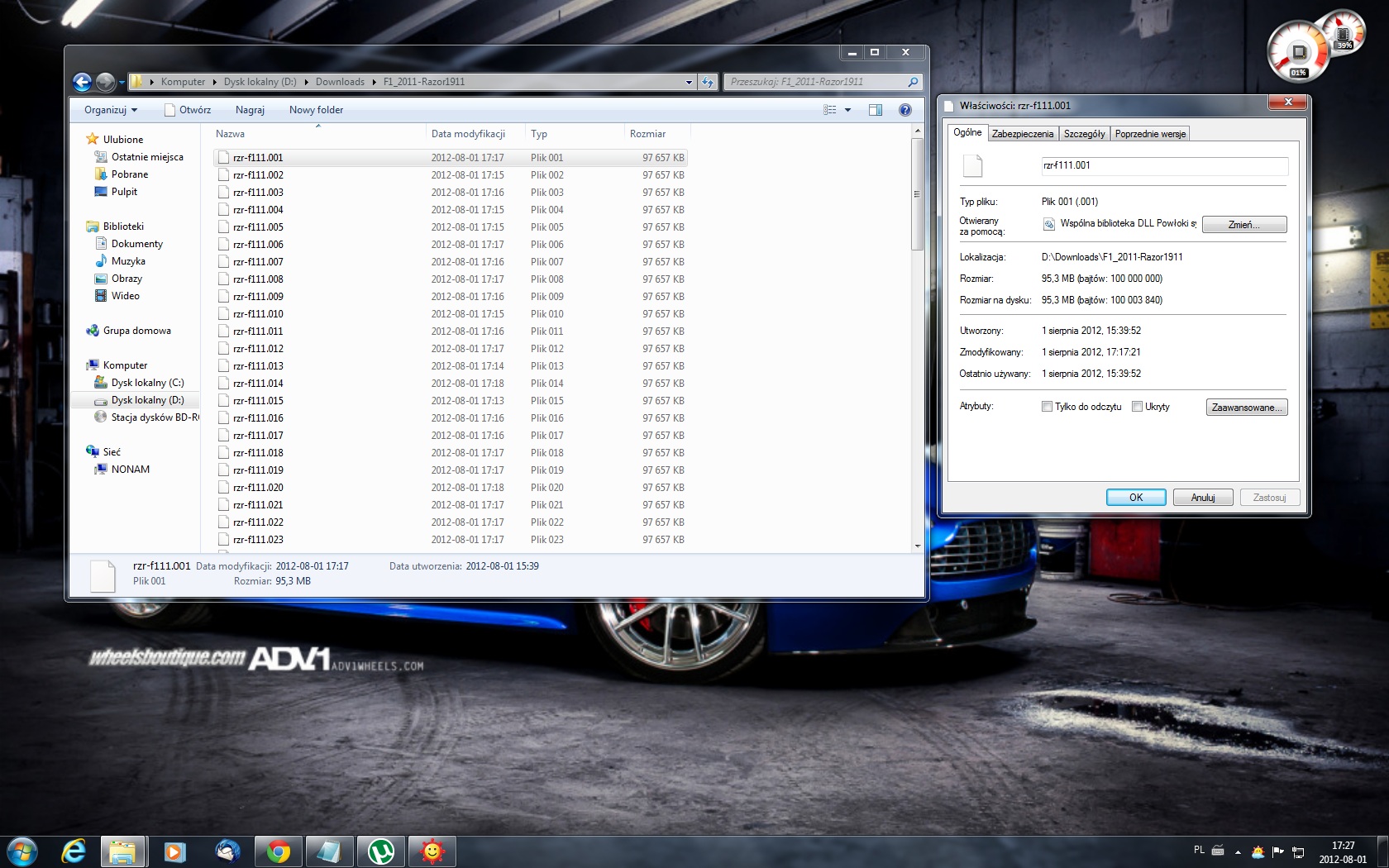
Task: Open the Organizuj dropdown menu
Action: pos(111,110)
